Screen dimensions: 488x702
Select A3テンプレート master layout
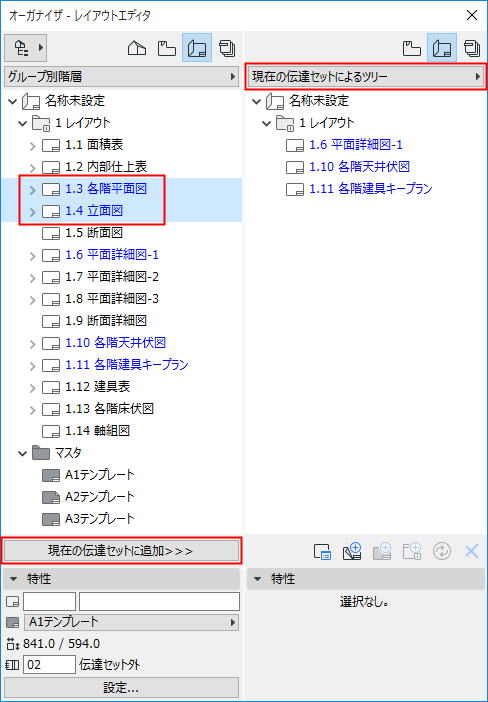[x=99, y=518]
